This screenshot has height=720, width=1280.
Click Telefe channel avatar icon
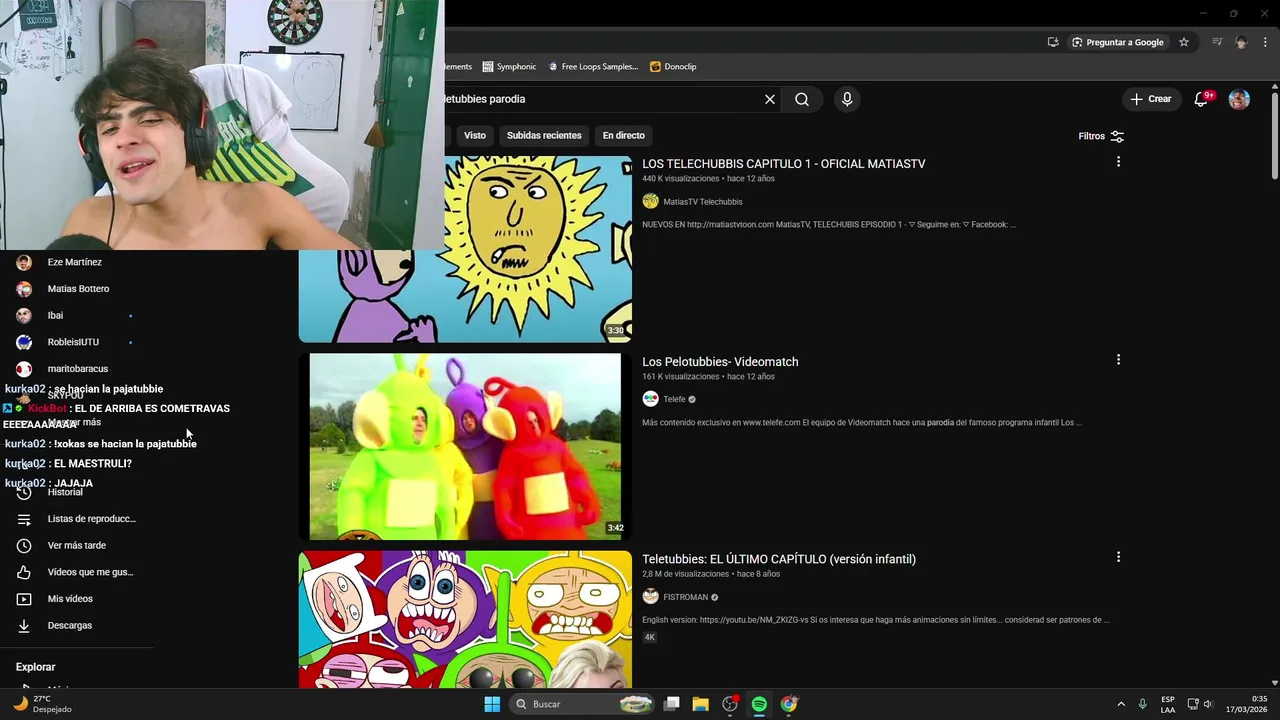click(651, 399)
